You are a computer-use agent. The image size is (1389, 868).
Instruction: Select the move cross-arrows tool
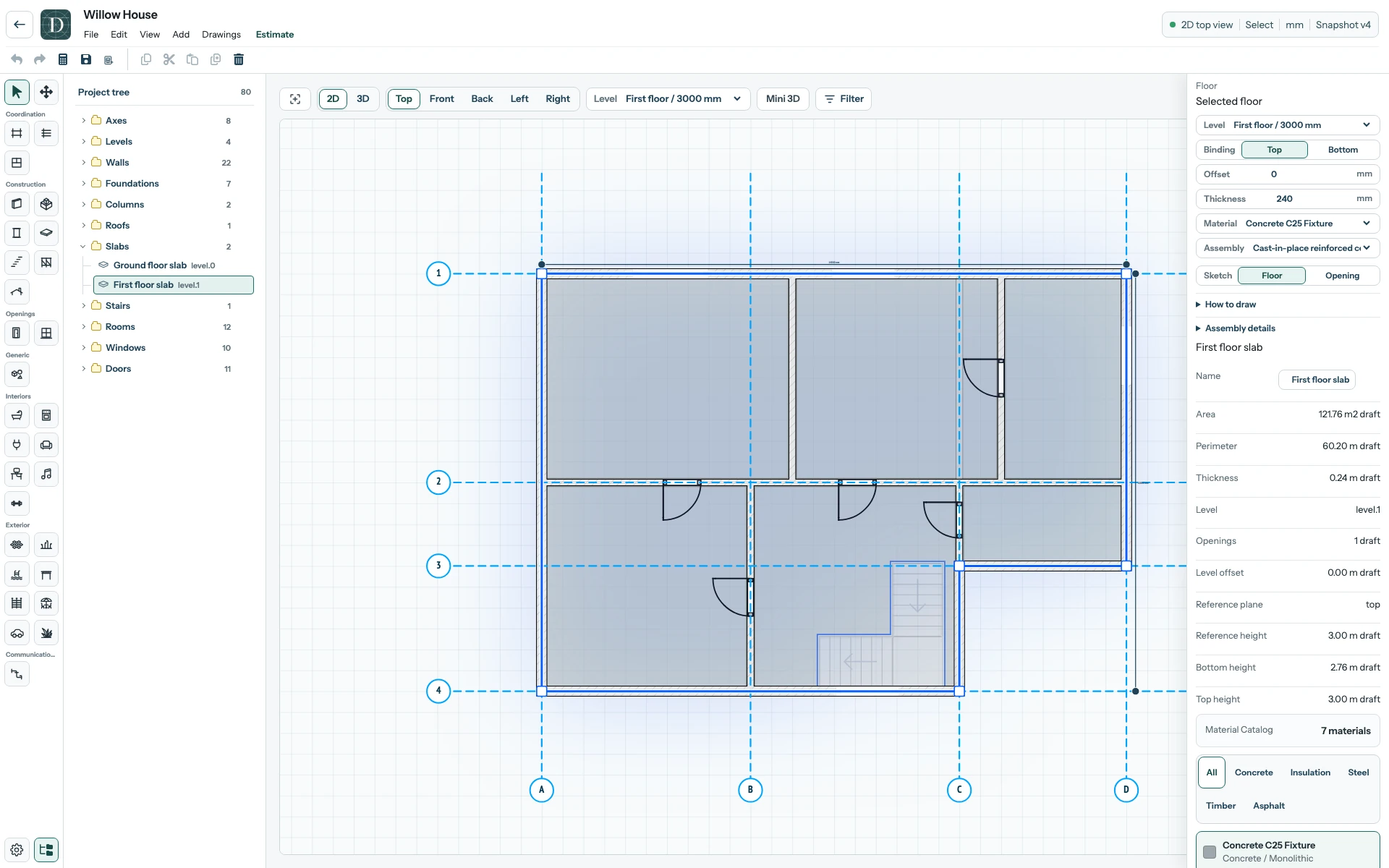[46, 92]
